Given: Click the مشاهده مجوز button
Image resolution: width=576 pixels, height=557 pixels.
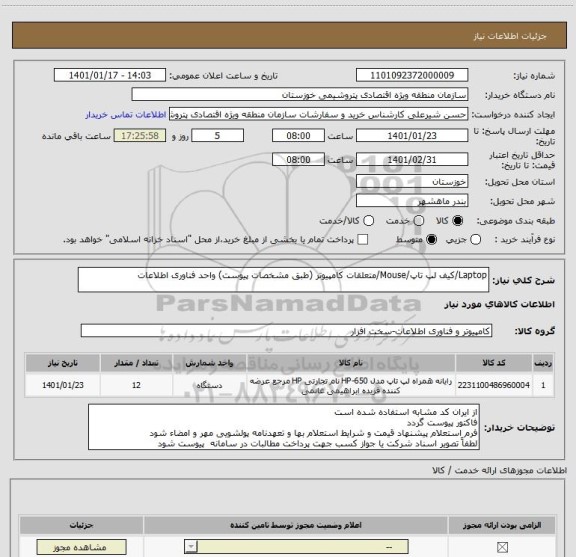Looking at the screenshot, I should coord(82,547).
